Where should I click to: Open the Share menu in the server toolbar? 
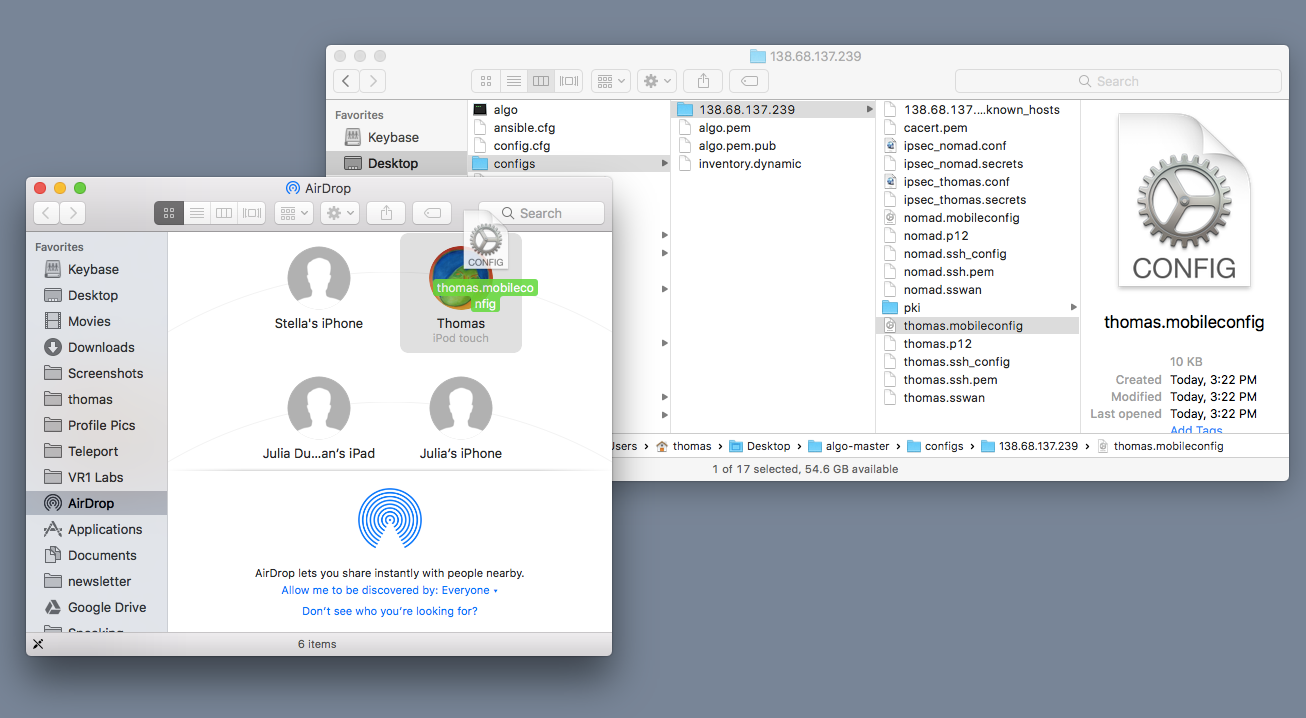tap(703, 81)
